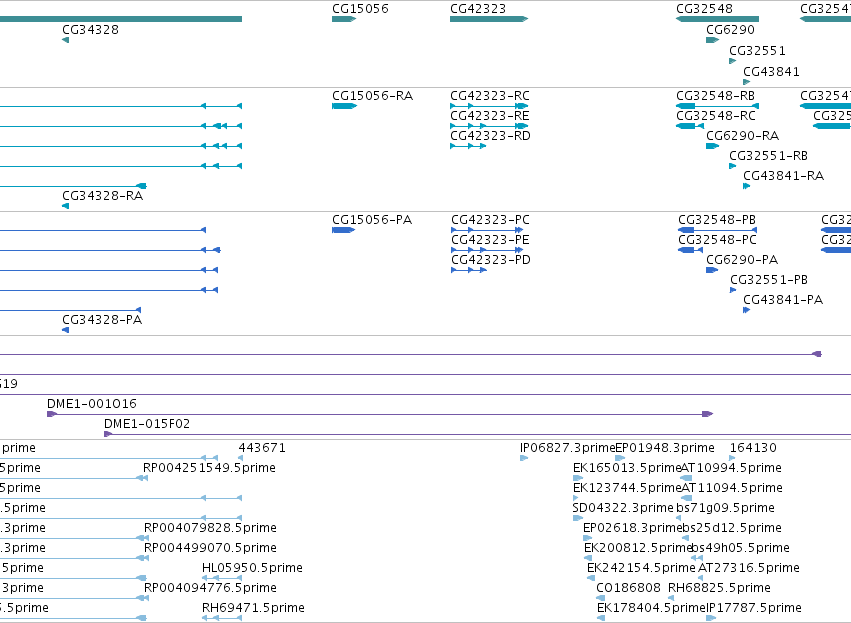The width and height of the screenshot is (851, 623).
Task: Select protein CG32551-PB
Action: [x=769, y=281]
